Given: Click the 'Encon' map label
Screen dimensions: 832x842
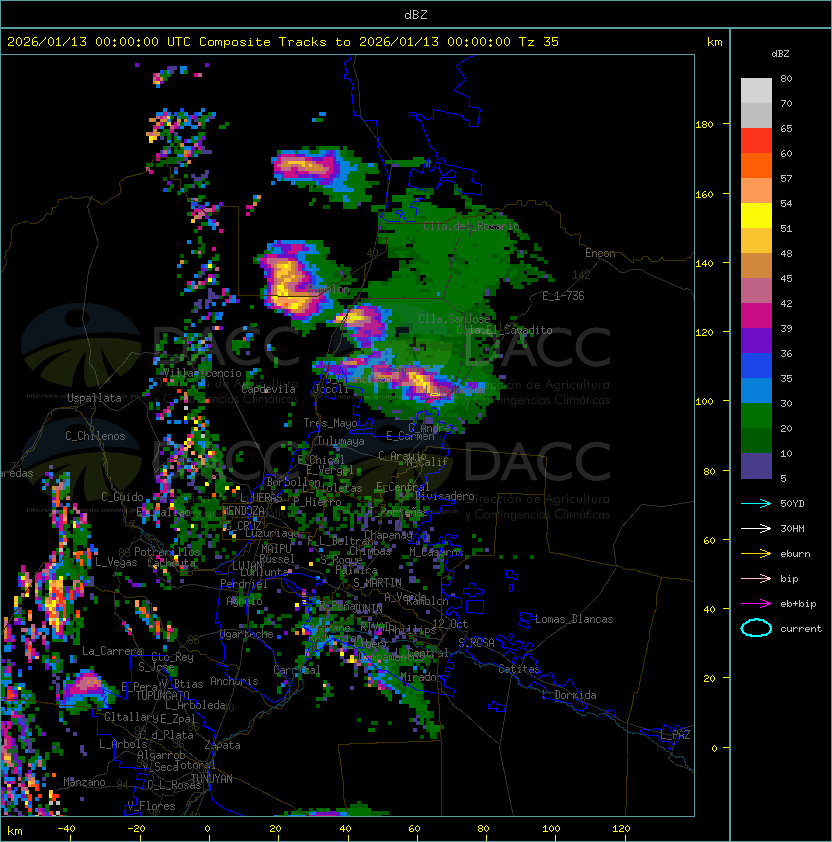Looking at the screenshot, I should (x=600, y=253).
